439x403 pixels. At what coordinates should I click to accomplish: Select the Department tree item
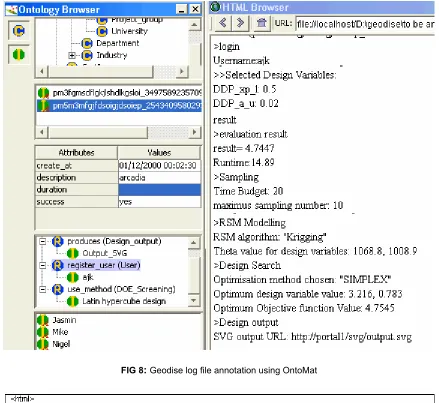coord(117,43)
